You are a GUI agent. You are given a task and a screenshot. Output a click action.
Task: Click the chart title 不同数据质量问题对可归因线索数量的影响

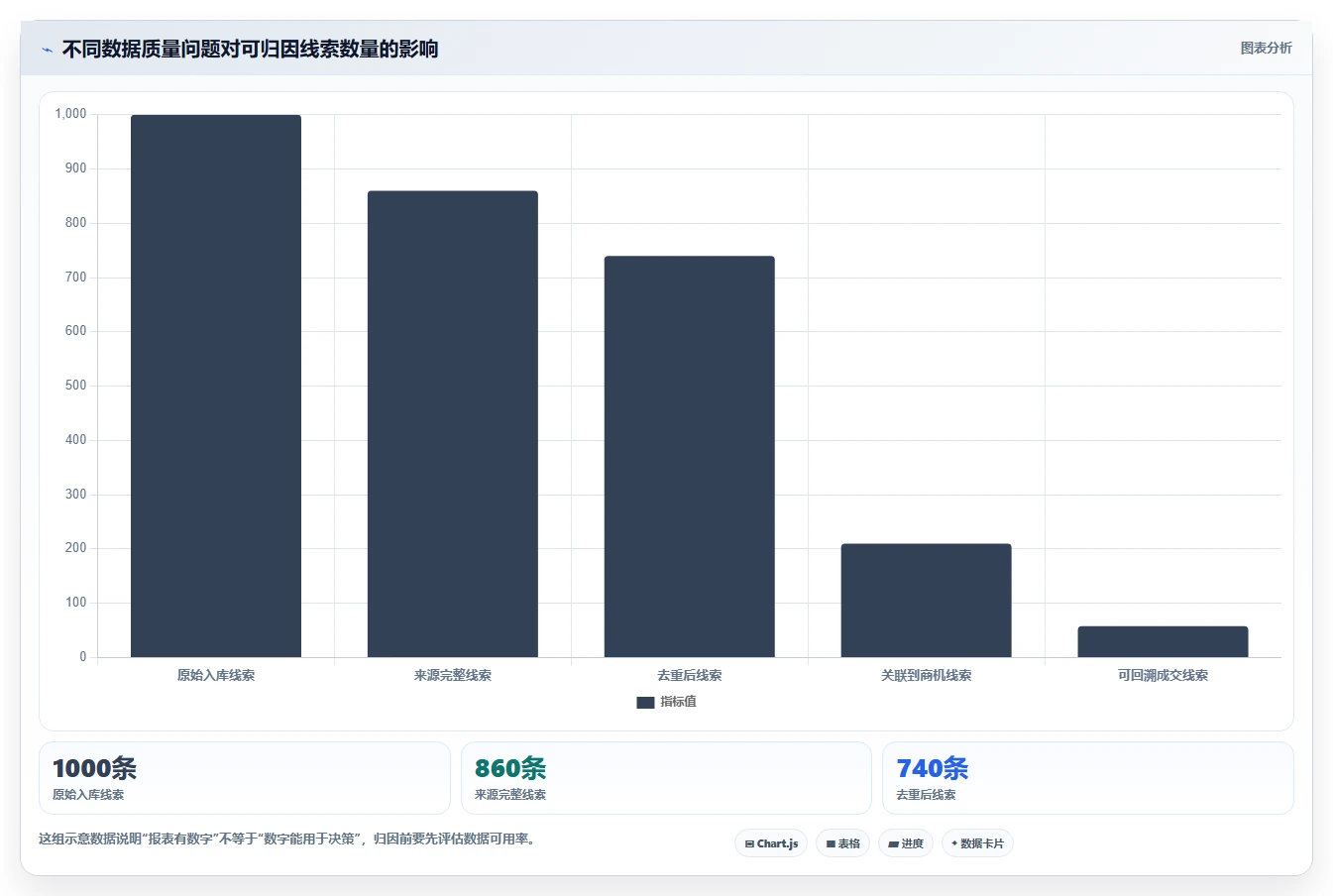250,49
